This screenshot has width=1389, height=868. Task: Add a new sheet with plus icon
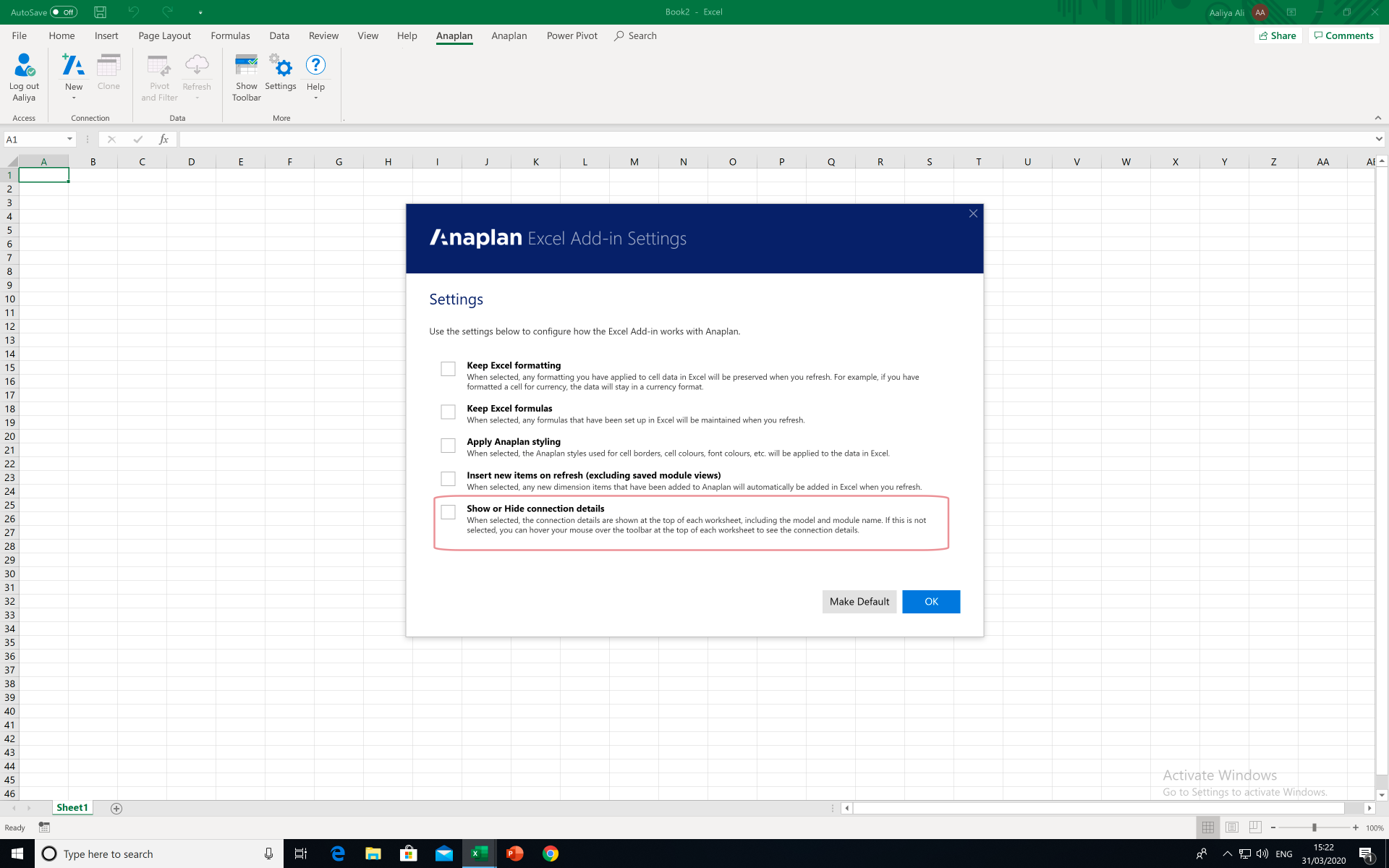coord(116,808)
